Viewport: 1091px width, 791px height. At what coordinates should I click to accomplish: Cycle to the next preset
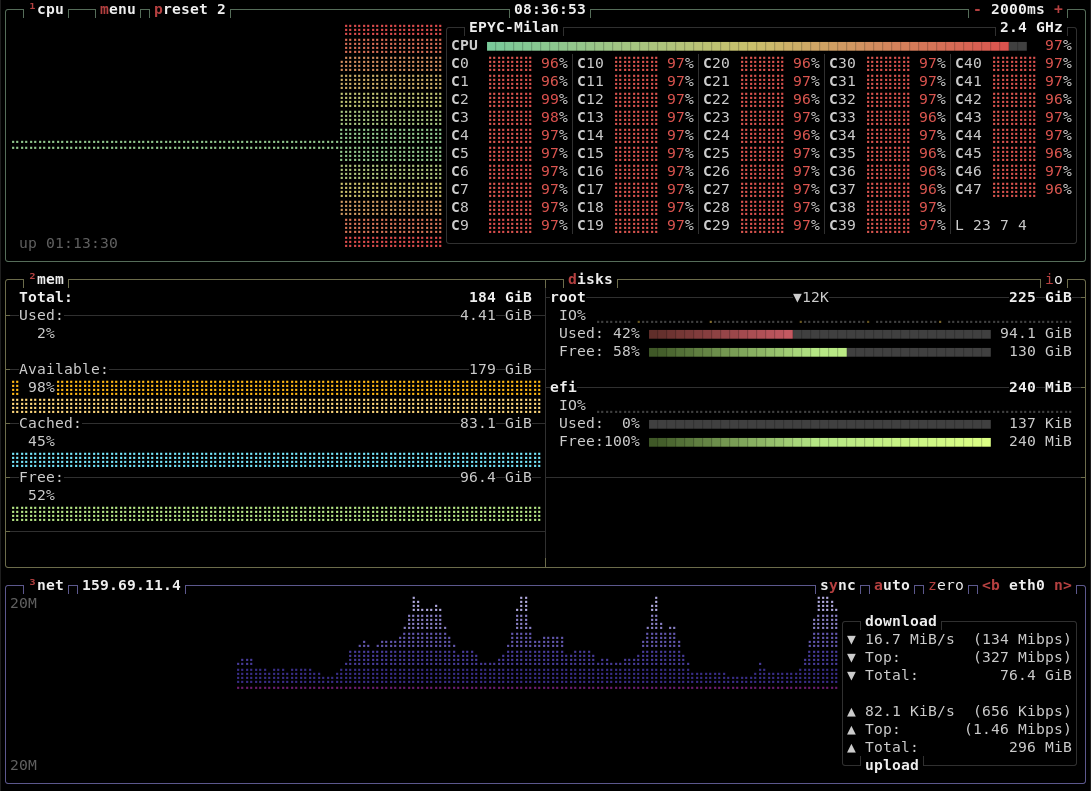pyautogui.click(x=189, y=9)
